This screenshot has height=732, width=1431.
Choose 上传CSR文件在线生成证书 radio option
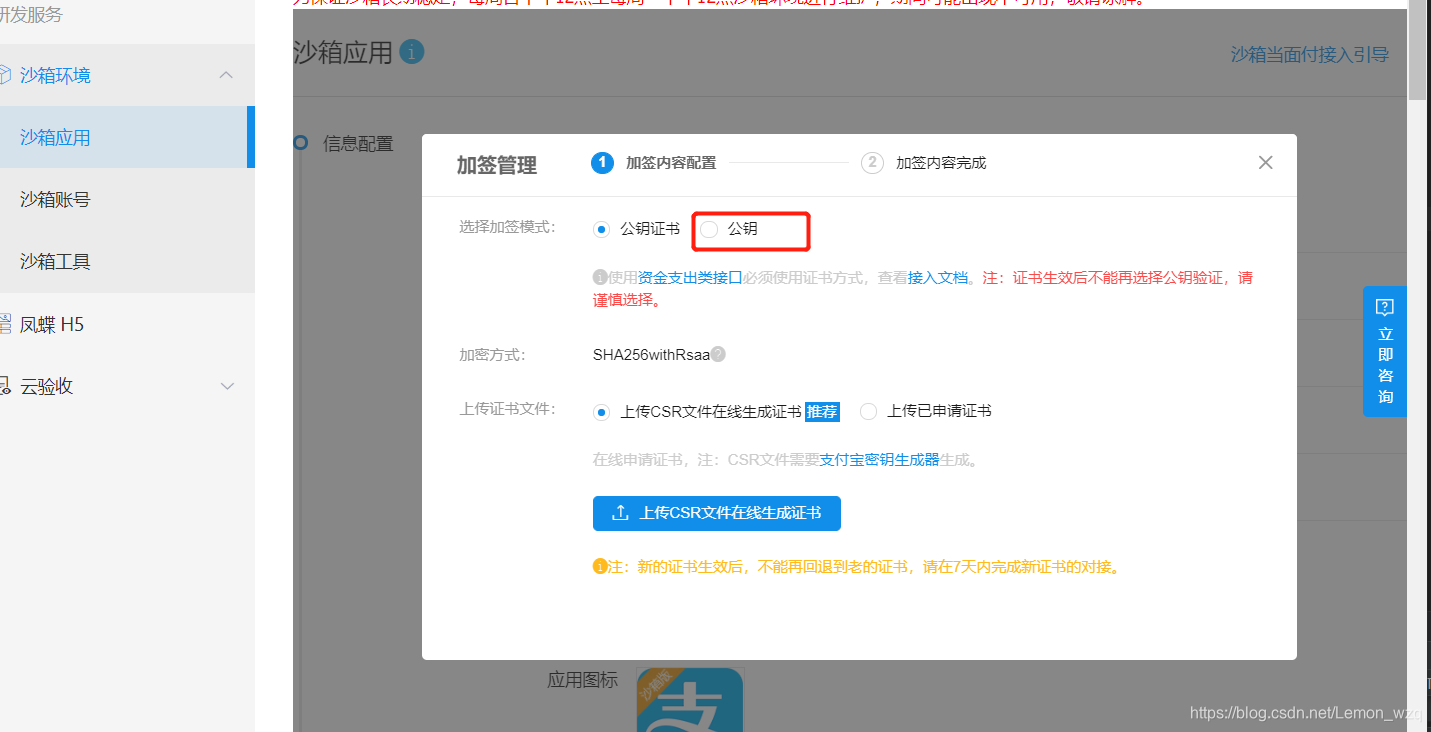601,411
